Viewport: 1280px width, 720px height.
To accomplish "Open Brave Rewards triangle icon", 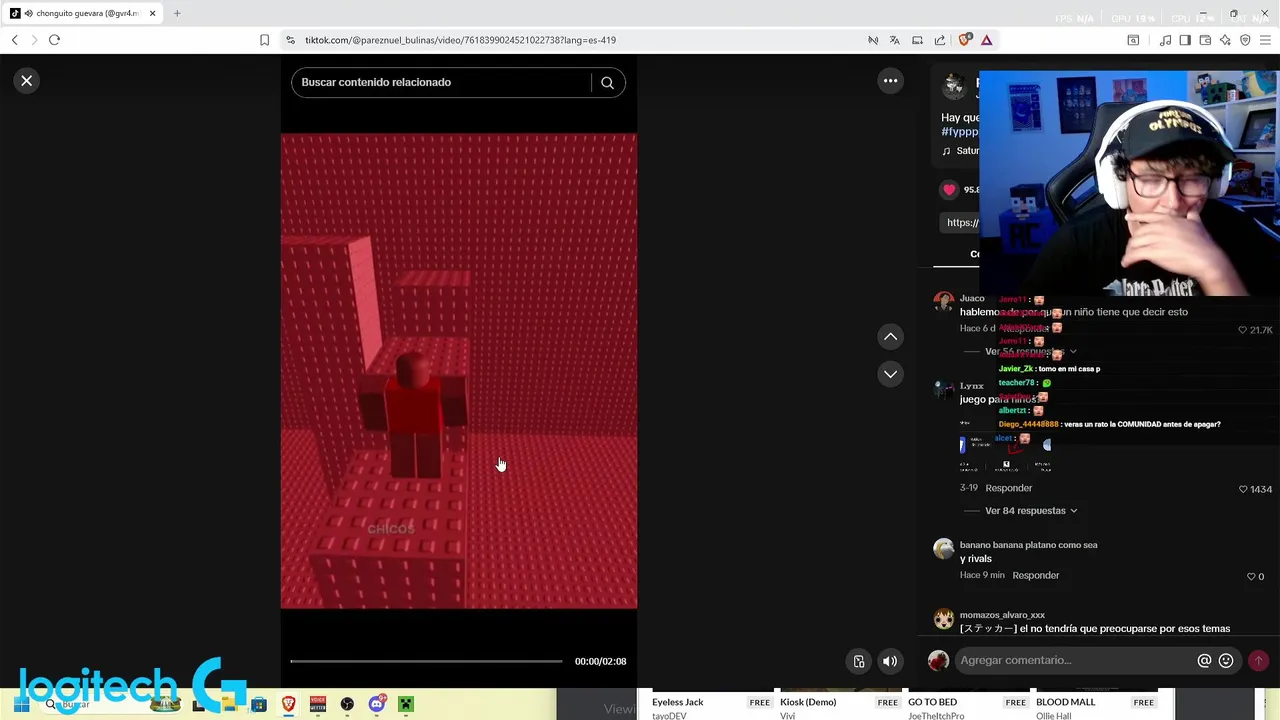I will click(986, 40).
